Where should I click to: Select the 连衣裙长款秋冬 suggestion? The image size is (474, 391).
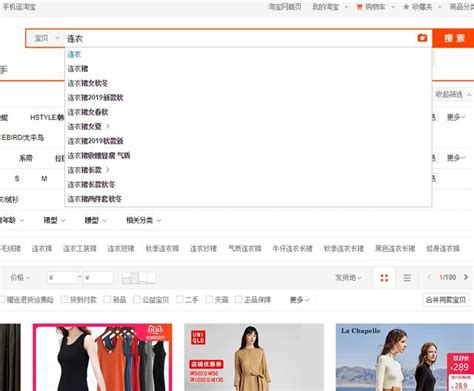coord(91,184)
